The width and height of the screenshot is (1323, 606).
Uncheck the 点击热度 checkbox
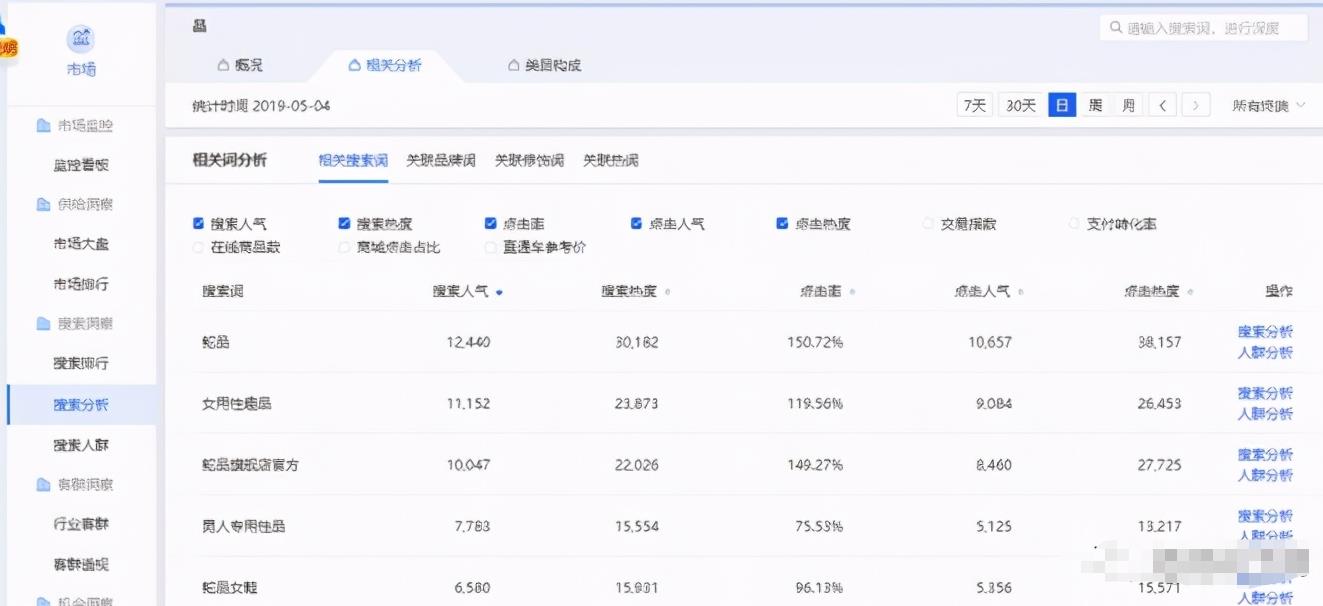point(782,224)
